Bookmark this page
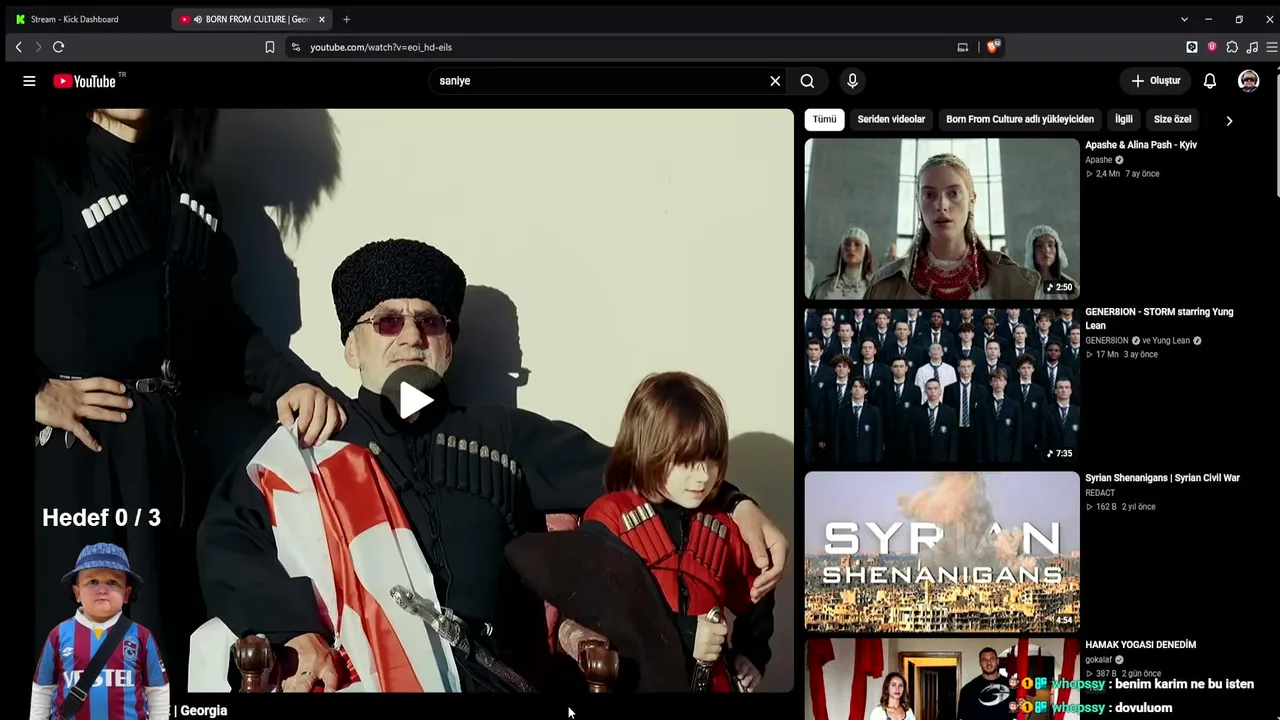1280x720 pixels. pyautogui.click(x=269, y=47)
